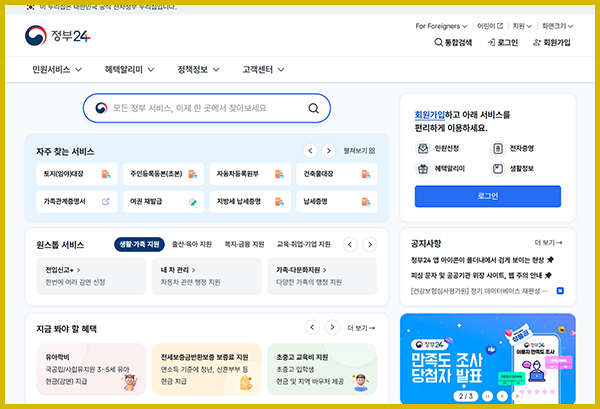Open the 민원서비스 menu
Image resolution: width=600 pixels, height=409 pixels.
pos(57,69)
